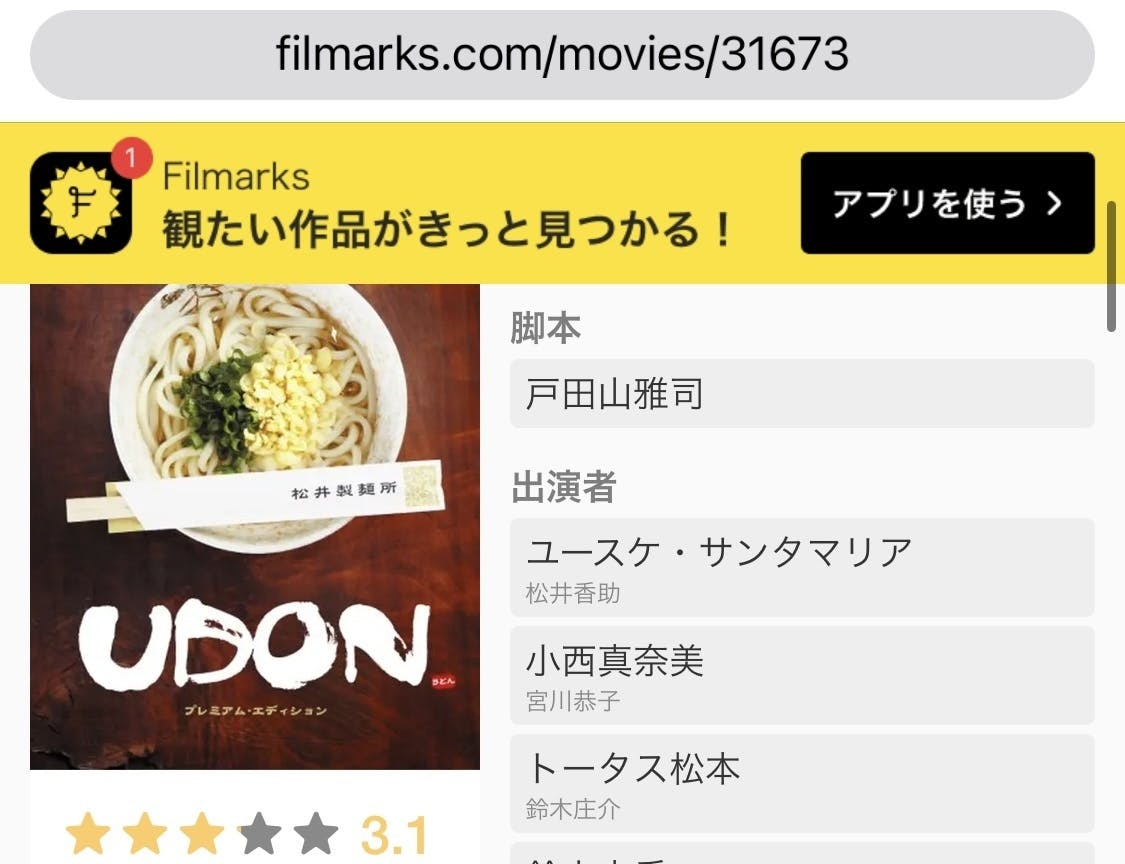The height and width of the screenshot is (864, 1125).
Task: Click the third gold rating star
Action: point(202,834)
